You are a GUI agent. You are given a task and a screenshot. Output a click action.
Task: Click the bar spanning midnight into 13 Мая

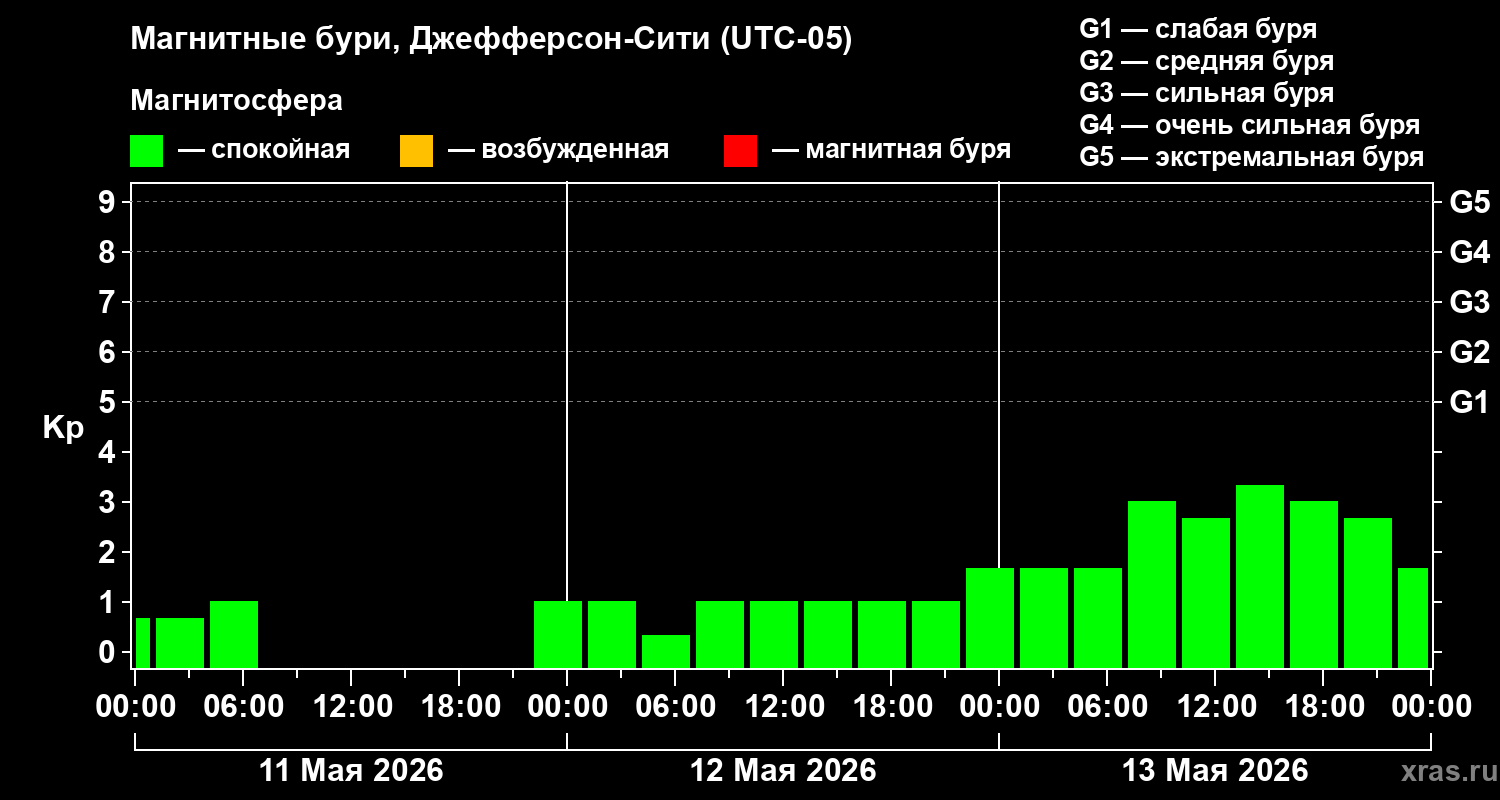[990, 617]
